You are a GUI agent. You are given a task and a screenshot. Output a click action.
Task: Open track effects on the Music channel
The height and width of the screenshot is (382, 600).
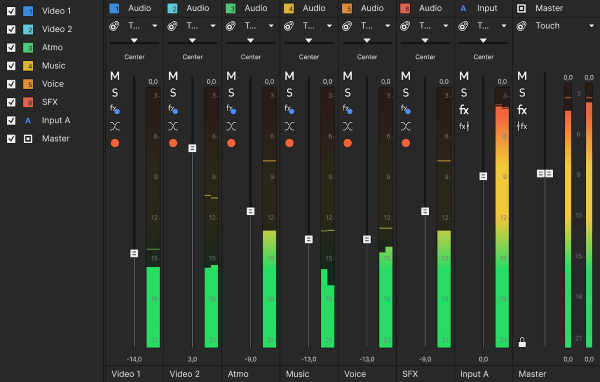(289, 109)
